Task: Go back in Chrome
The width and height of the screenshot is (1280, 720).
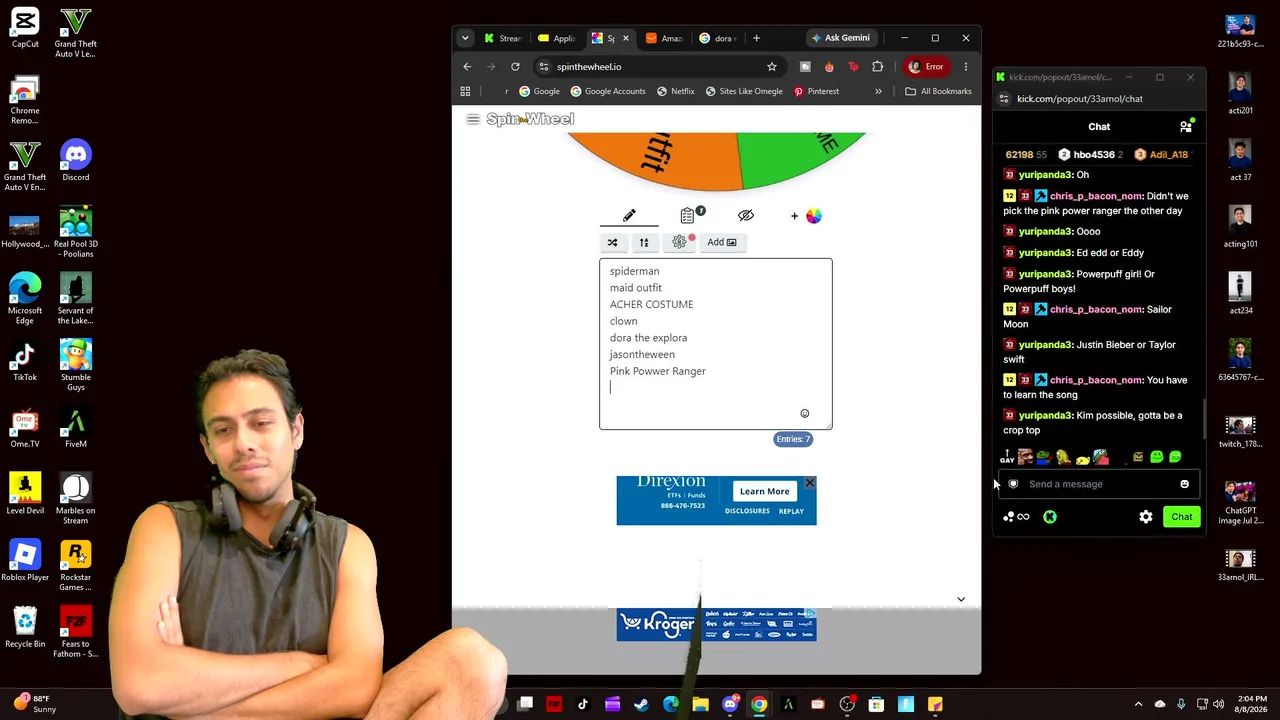Action: point(467,67)
